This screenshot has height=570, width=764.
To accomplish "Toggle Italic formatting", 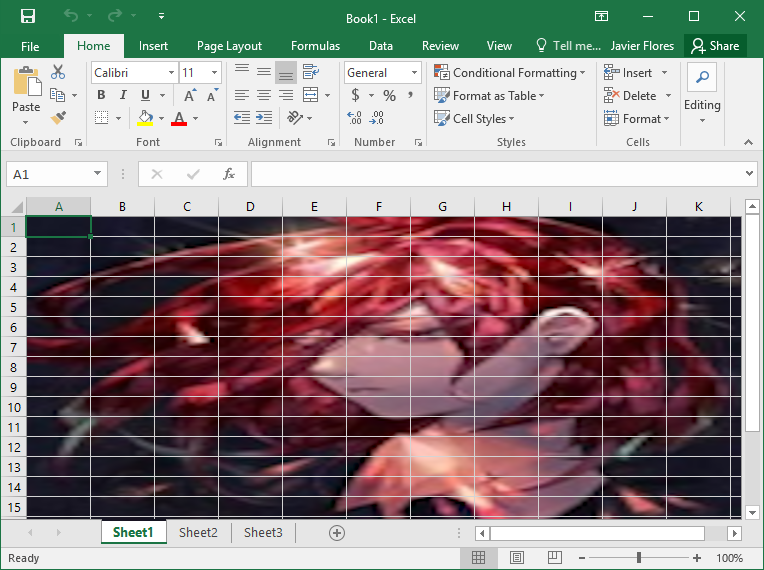I will 123,95.
